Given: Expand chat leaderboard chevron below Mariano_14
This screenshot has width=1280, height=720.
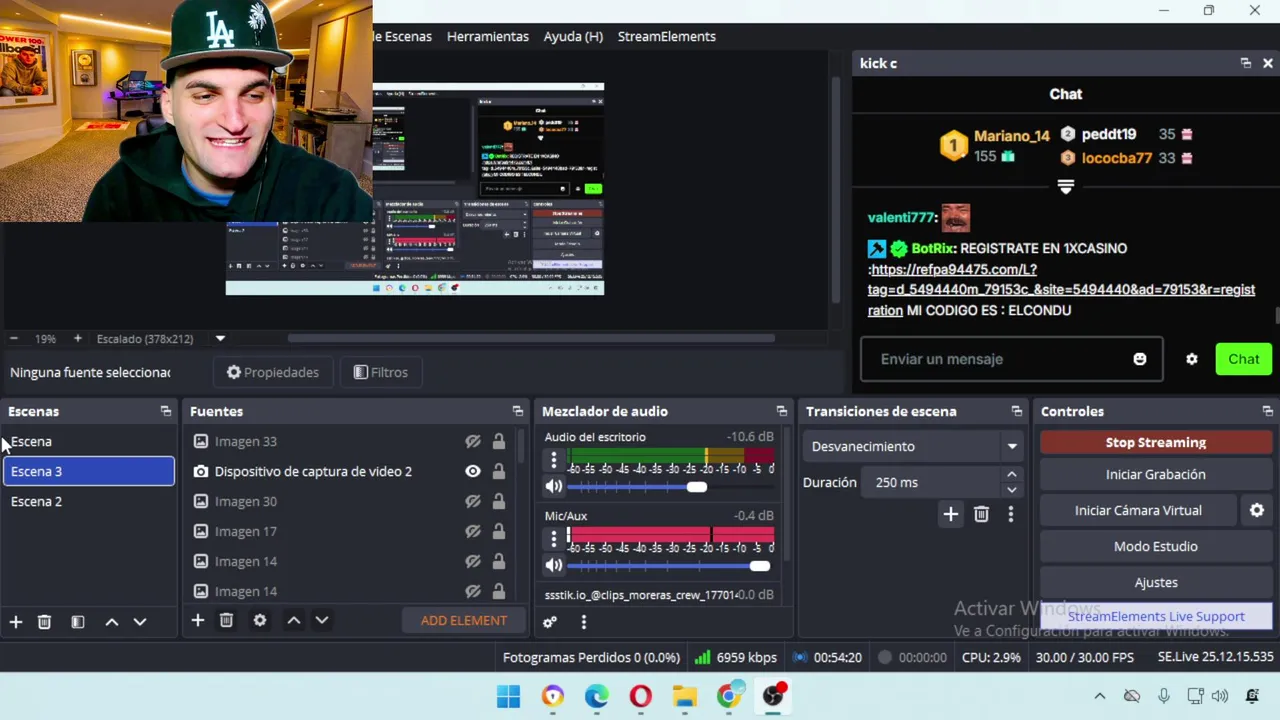Looking at the screenshot, I should tap(1066, 187).
